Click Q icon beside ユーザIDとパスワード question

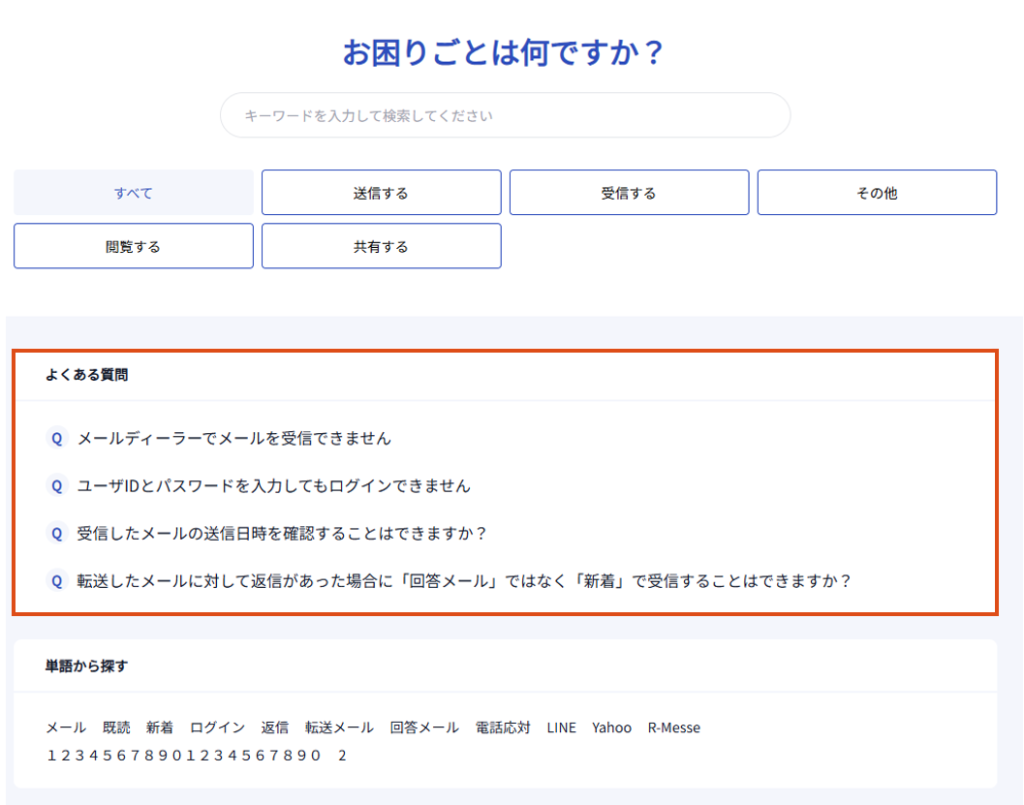point(57,486)
